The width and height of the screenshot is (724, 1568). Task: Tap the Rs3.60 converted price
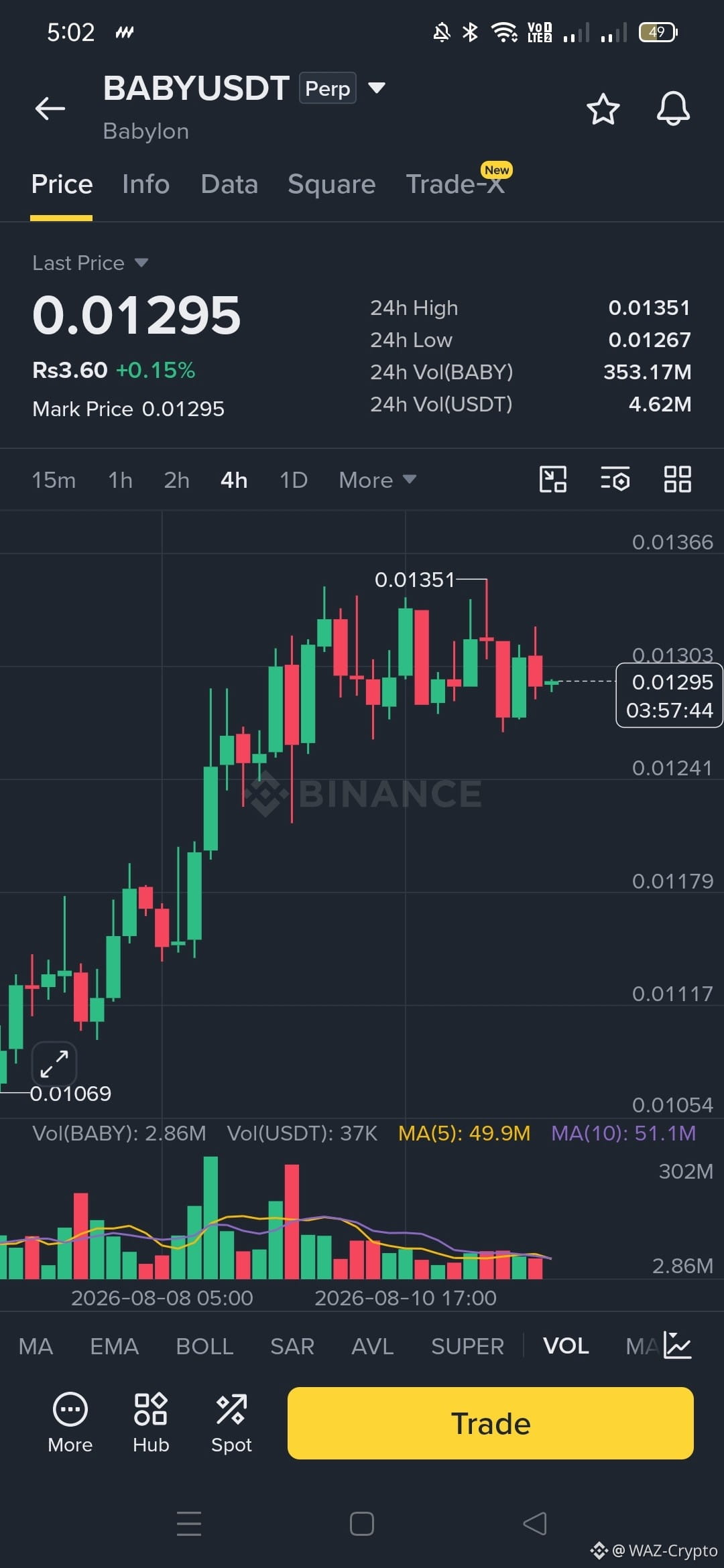pos(70,370)
